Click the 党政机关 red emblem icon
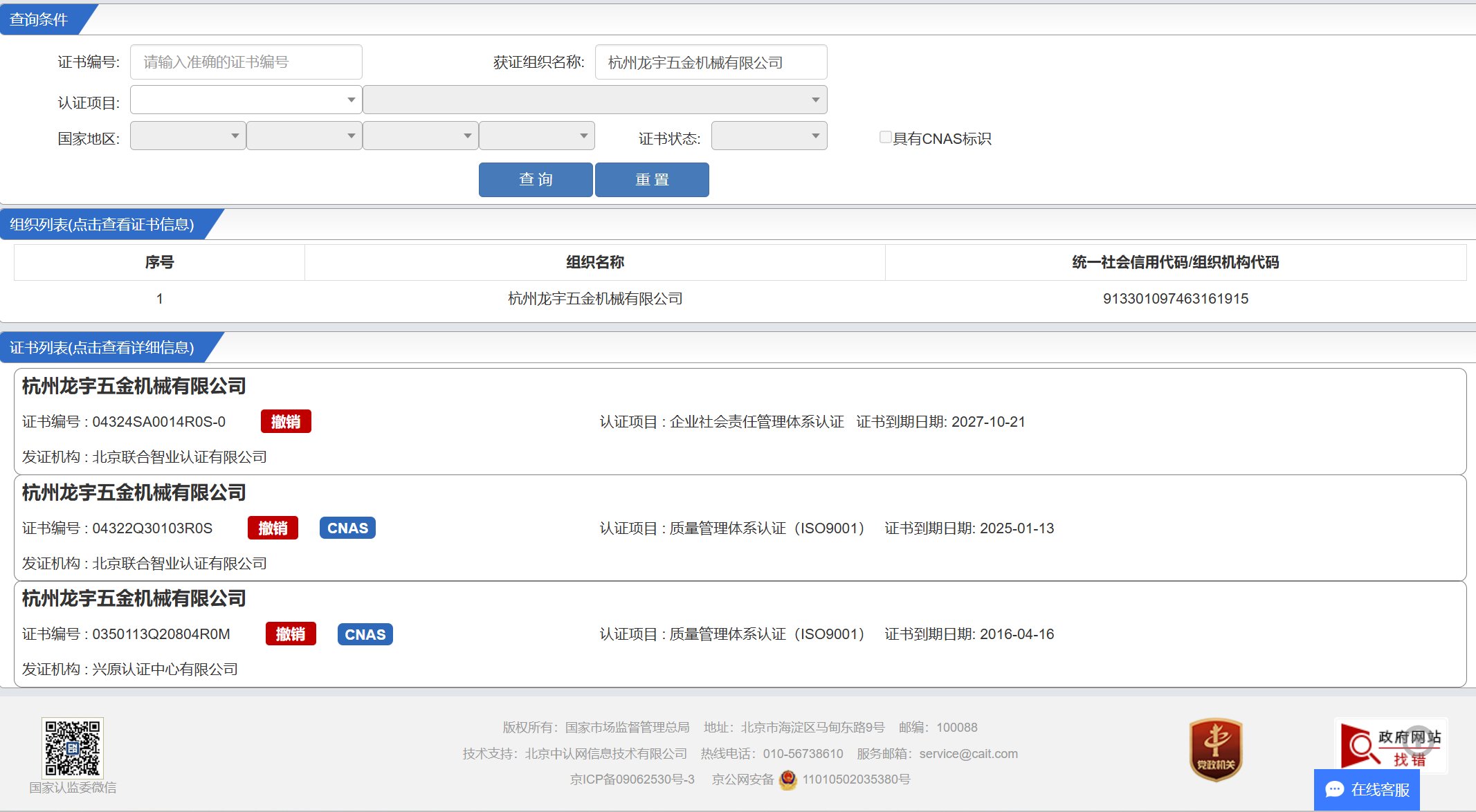Image resolution: width=1476 pixels, height=812 pixels. click(x=1216, y=749)
